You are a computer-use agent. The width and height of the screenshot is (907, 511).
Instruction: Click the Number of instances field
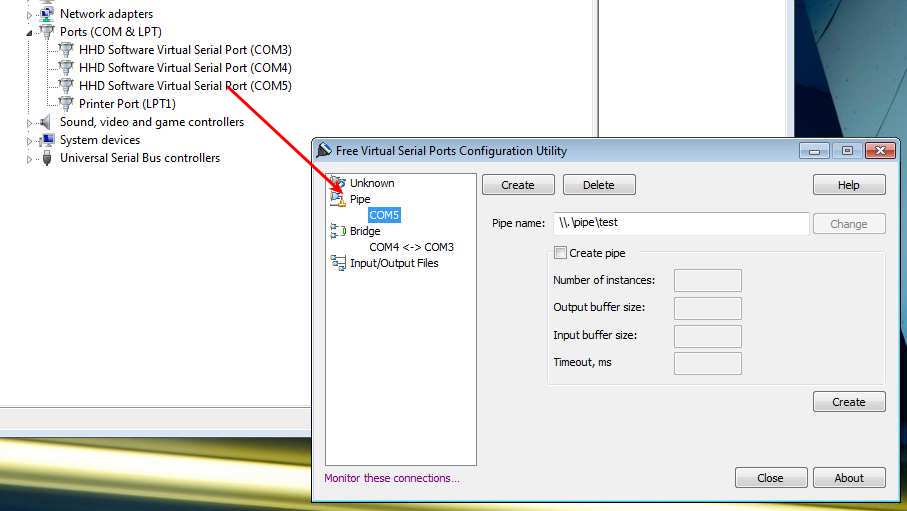pos(707,280)
